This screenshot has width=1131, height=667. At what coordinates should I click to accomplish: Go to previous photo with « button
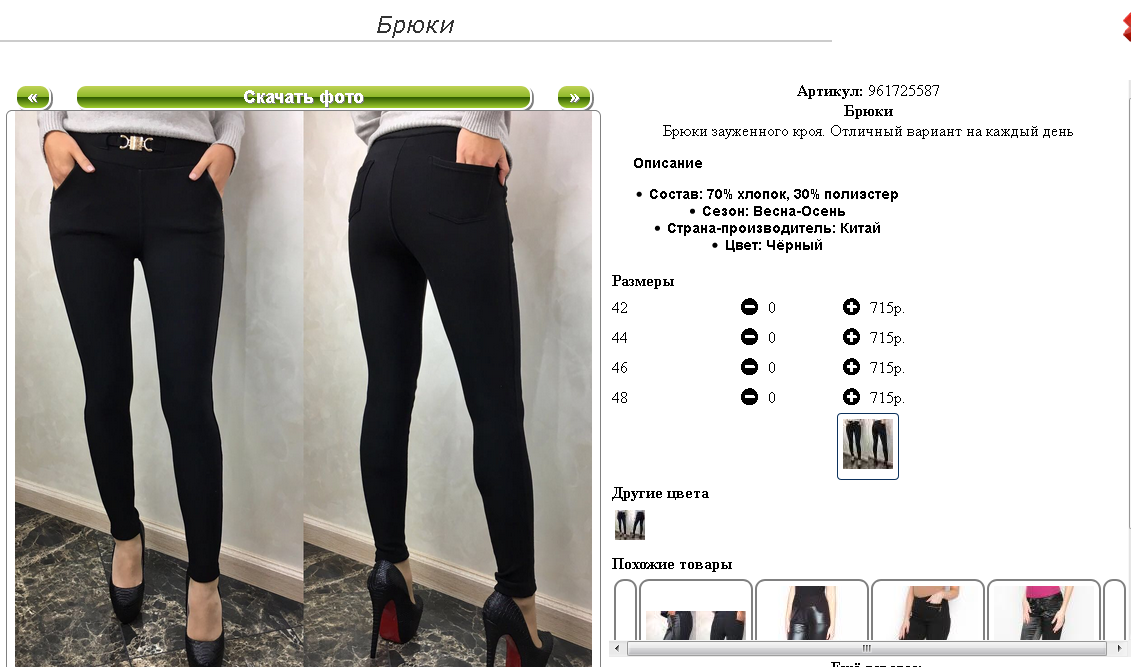[33, 97]
